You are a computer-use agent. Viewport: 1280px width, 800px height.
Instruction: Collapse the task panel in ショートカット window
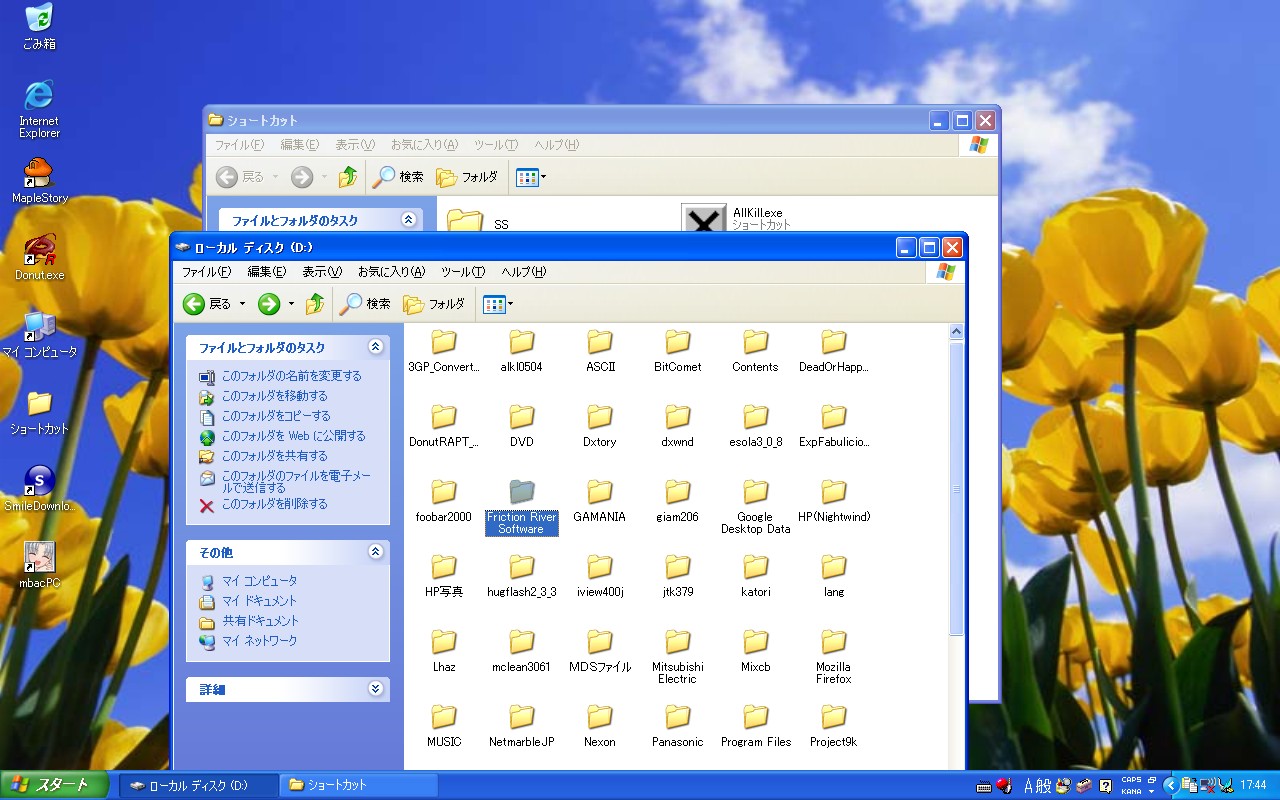pos(408,220)
